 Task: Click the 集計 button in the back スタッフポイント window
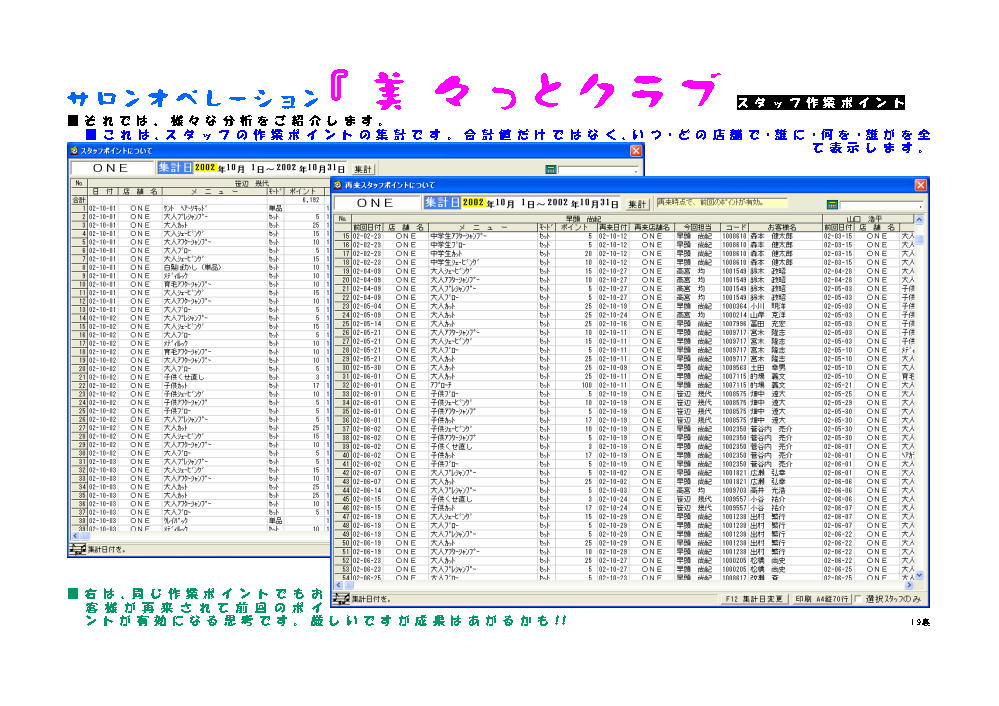tap(363, 169)
